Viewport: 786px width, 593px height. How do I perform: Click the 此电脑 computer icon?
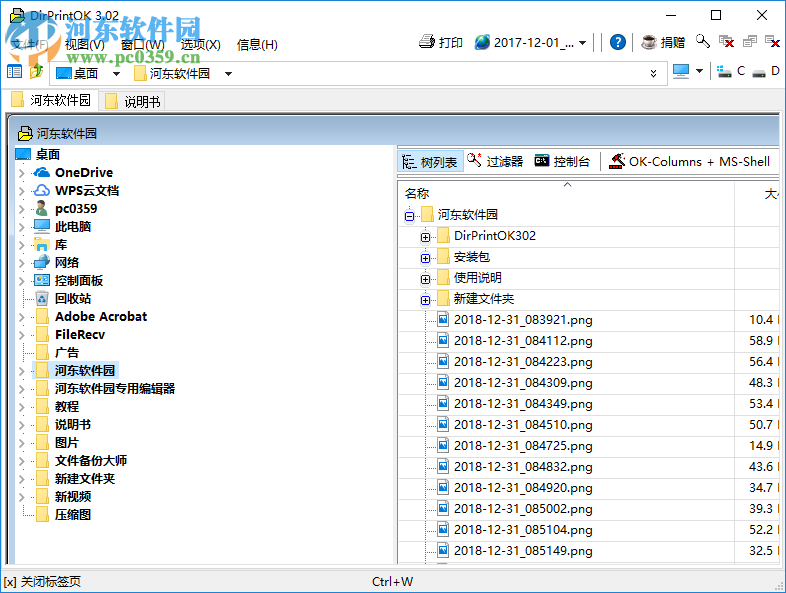42,227
